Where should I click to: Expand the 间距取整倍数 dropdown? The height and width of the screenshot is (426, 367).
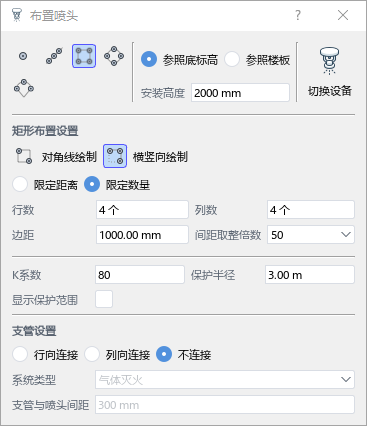click(311, 235)
